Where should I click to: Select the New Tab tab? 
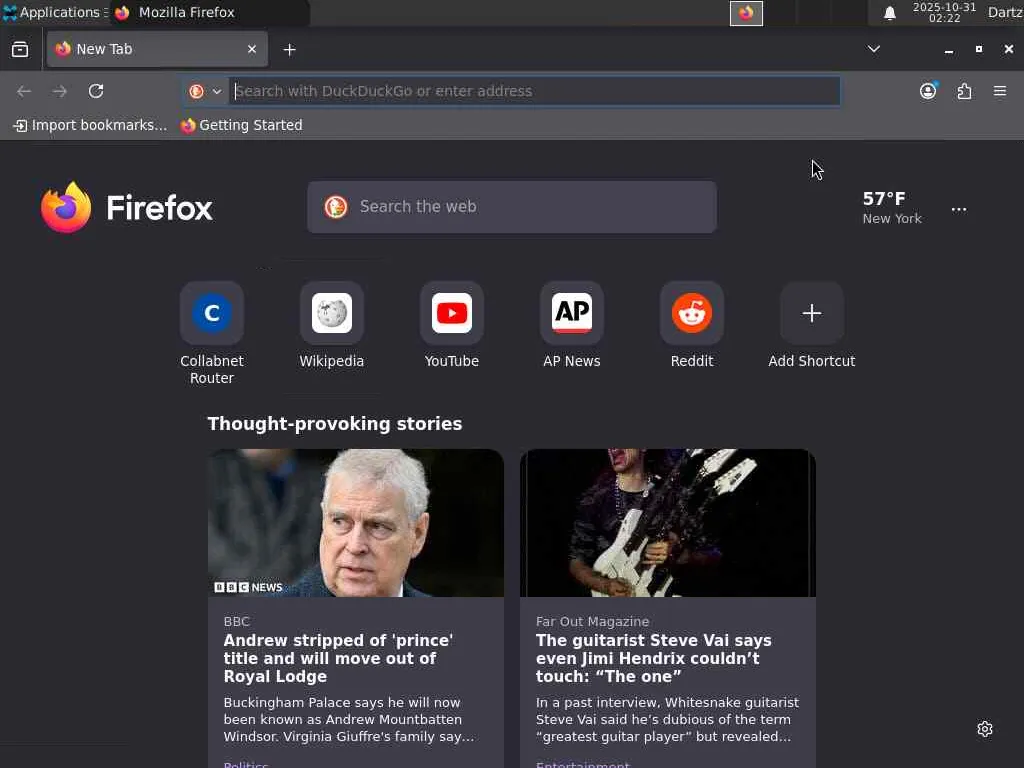[x=157, y=49]
